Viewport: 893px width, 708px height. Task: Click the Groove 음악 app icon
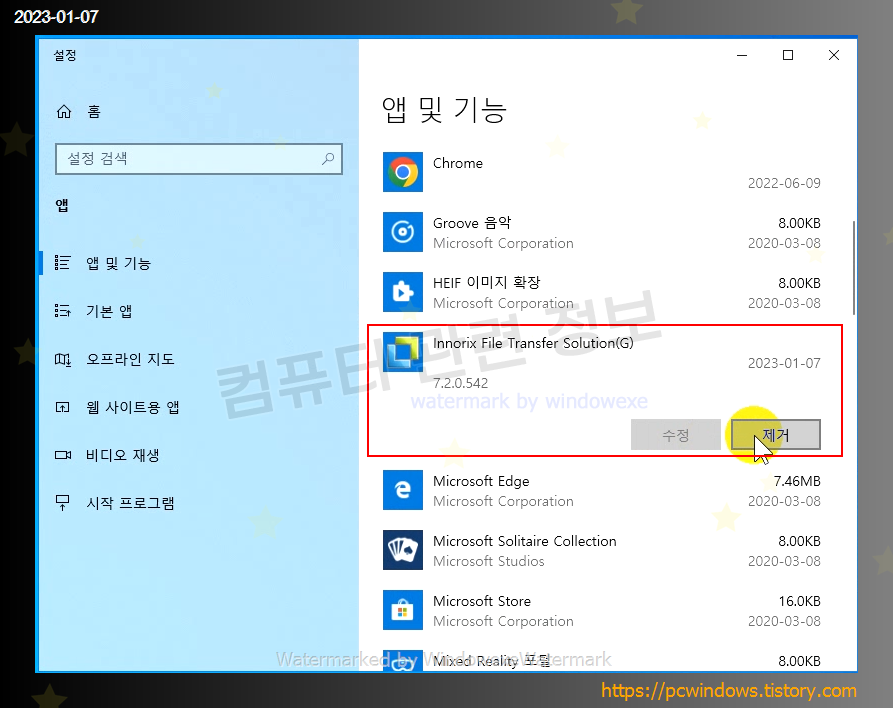pos(403,232)
